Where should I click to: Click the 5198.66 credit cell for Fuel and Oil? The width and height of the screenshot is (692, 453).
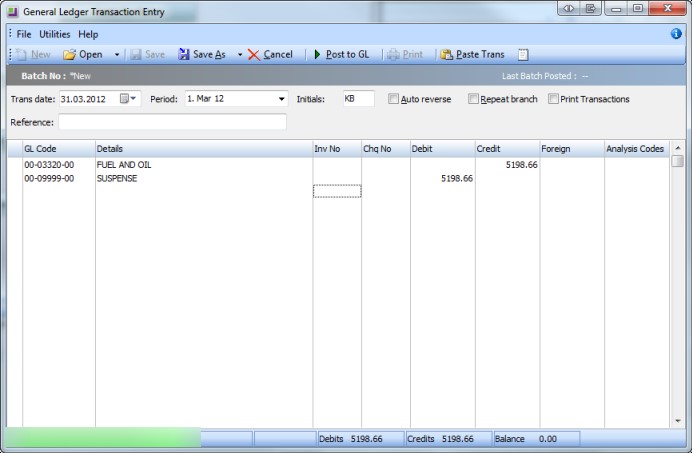[508, 165]
